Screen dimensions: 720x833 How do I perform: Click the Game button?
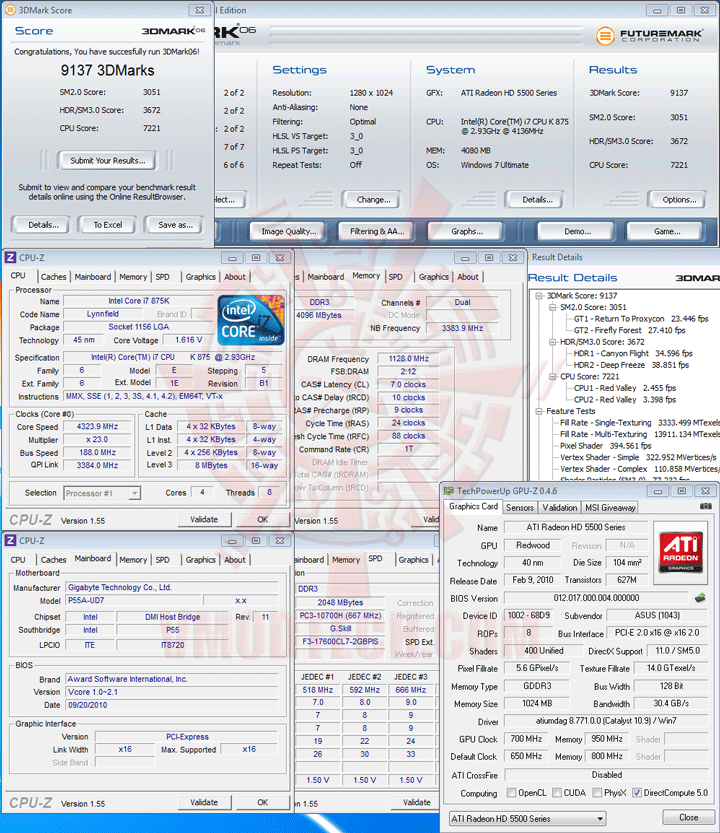(667, 231)
